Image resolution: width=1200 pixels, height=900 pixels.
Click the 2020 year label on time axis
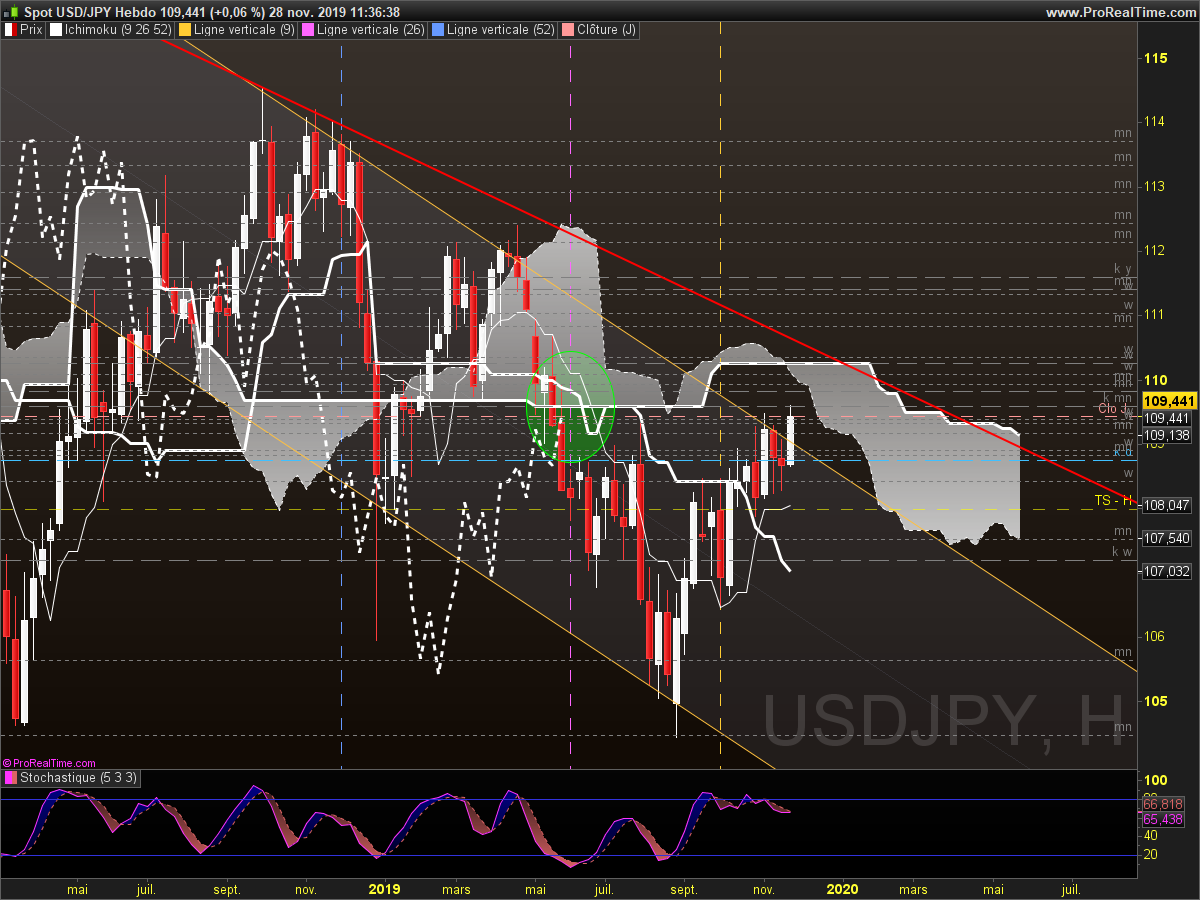pos(843,888)
